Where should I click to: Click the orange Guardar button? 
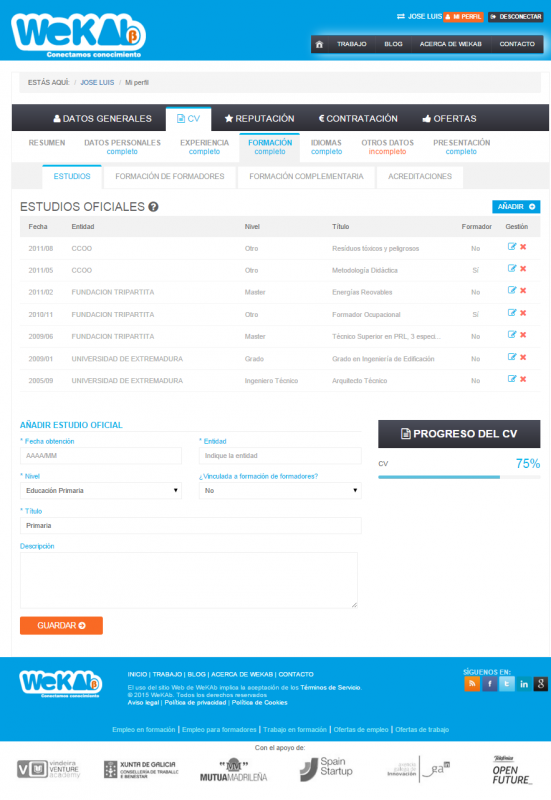coord(61,626)
